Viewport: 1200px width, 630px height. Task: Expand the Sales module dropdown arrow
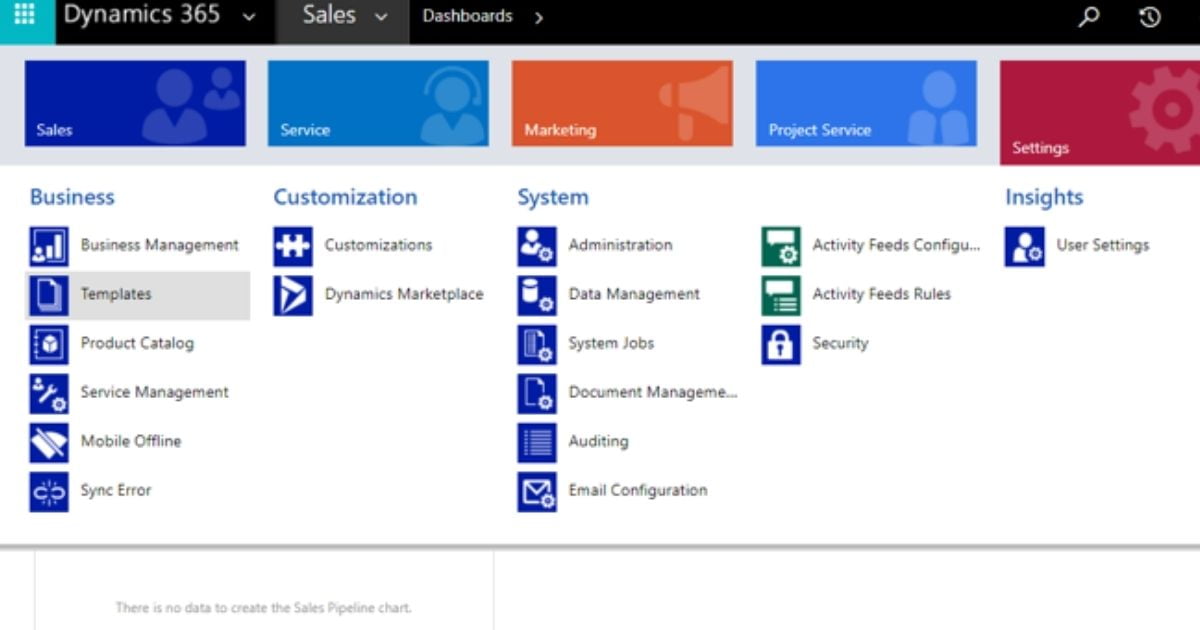(380, 18)
